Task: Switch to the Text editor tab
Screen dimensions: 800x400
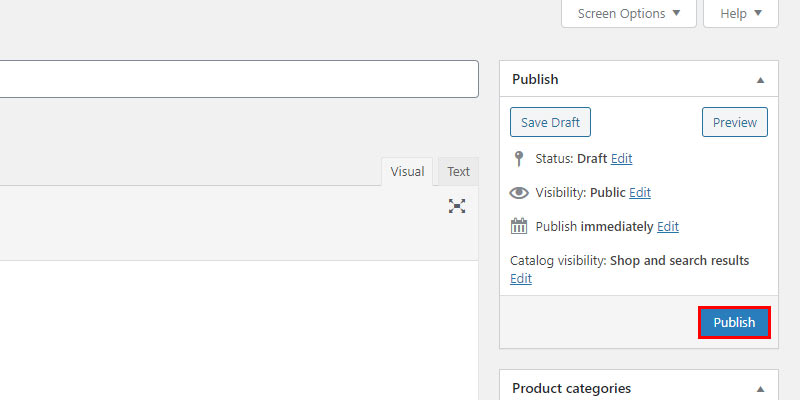Action: (458, 172)
